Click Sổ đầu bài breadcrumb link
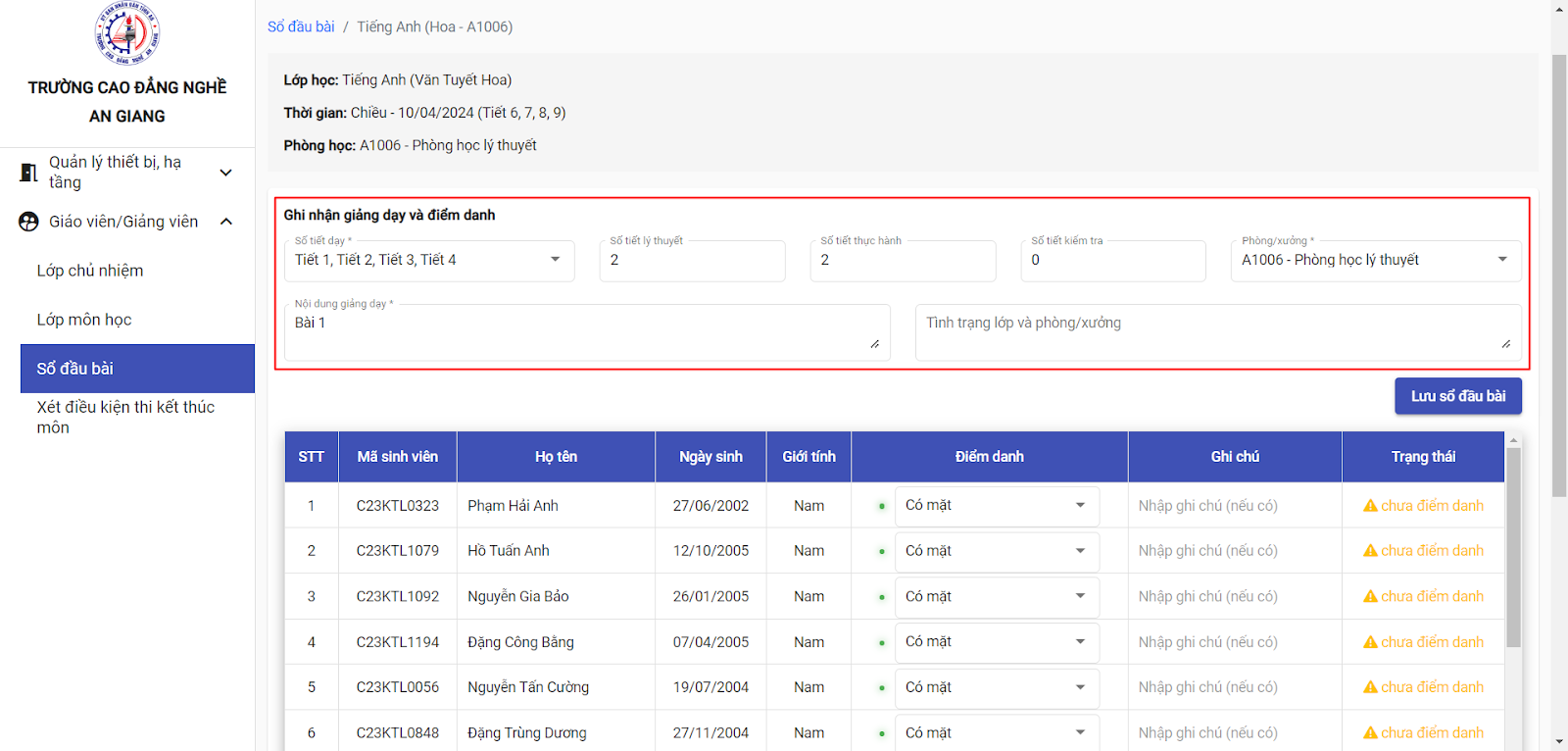 coord(301,26)
